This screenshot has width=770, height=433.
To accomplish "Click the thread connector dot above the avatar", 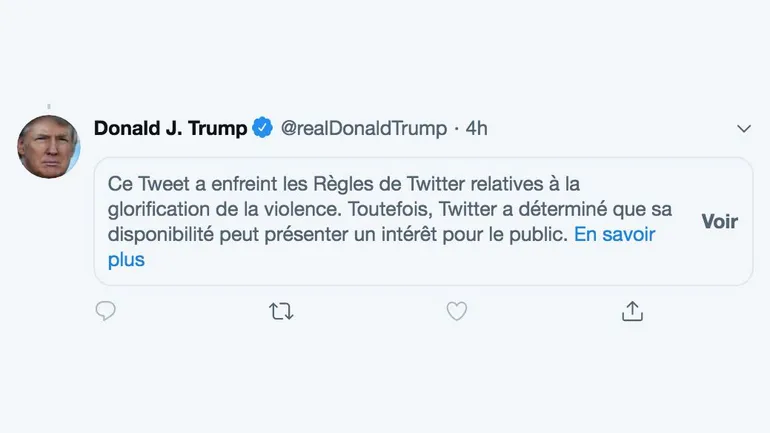I will click(48, 105).
